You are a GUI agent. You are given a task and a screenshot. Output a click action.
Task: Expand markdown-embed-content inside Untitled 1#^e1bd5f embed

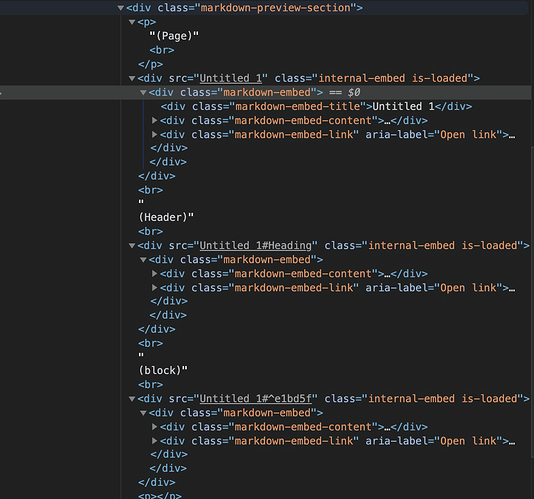coord(155,427)
